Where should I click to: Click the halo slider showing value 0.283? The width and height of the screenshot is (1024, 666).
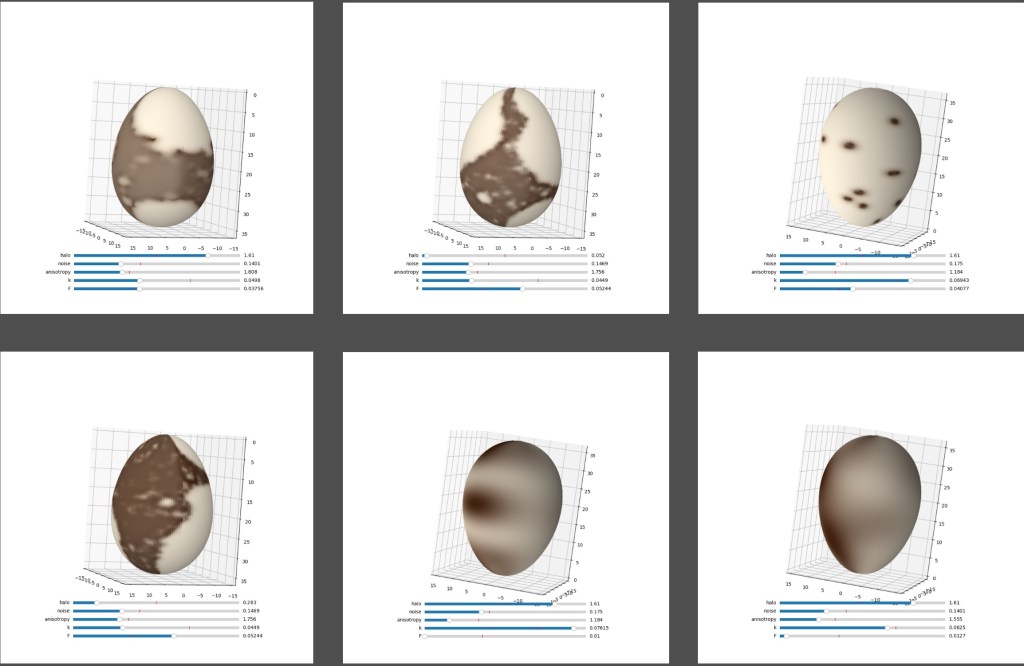tap(155, 603)
